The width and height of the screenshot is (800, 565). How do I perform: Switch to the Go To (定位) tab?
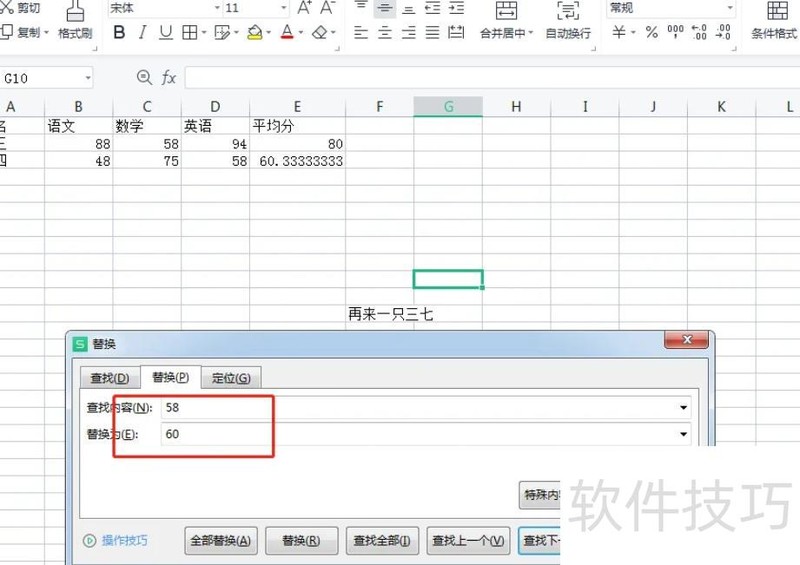(x=231, y=378)
